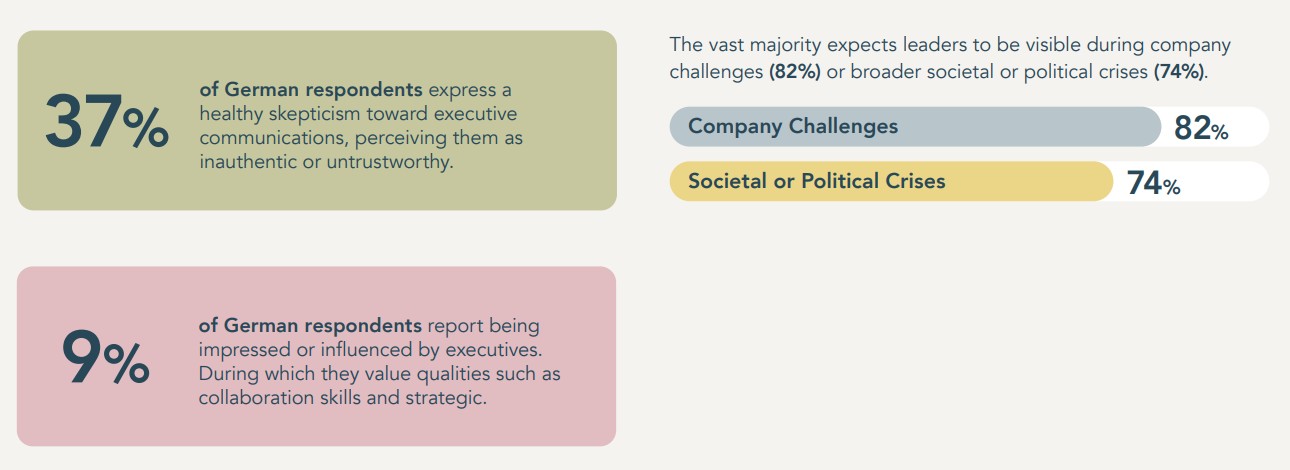
Task: Click the "inauthentic or untrustworthy" line
Action: pyautogui.click(x=325, y=162)
